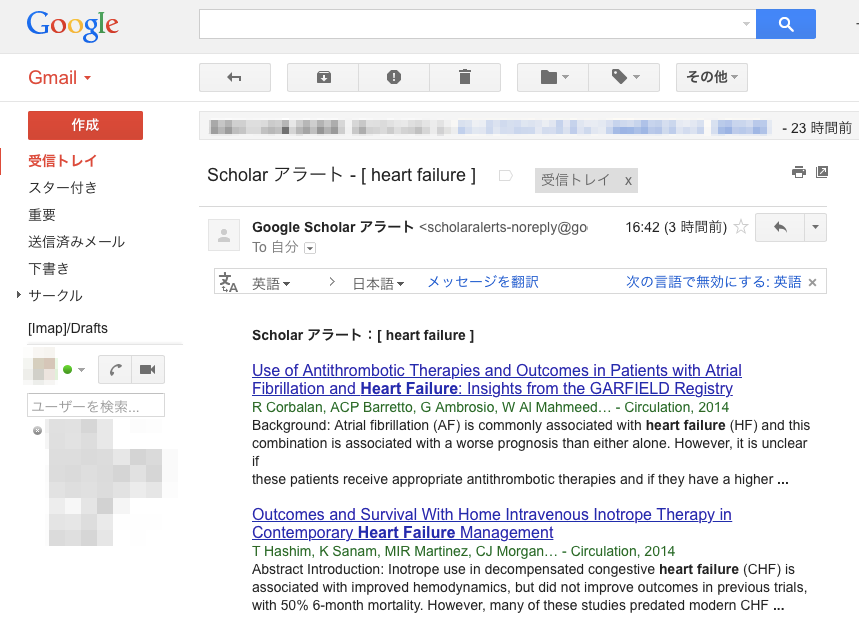Click your chat profile picture
This screenshot has height=626, width=859.
42,367
